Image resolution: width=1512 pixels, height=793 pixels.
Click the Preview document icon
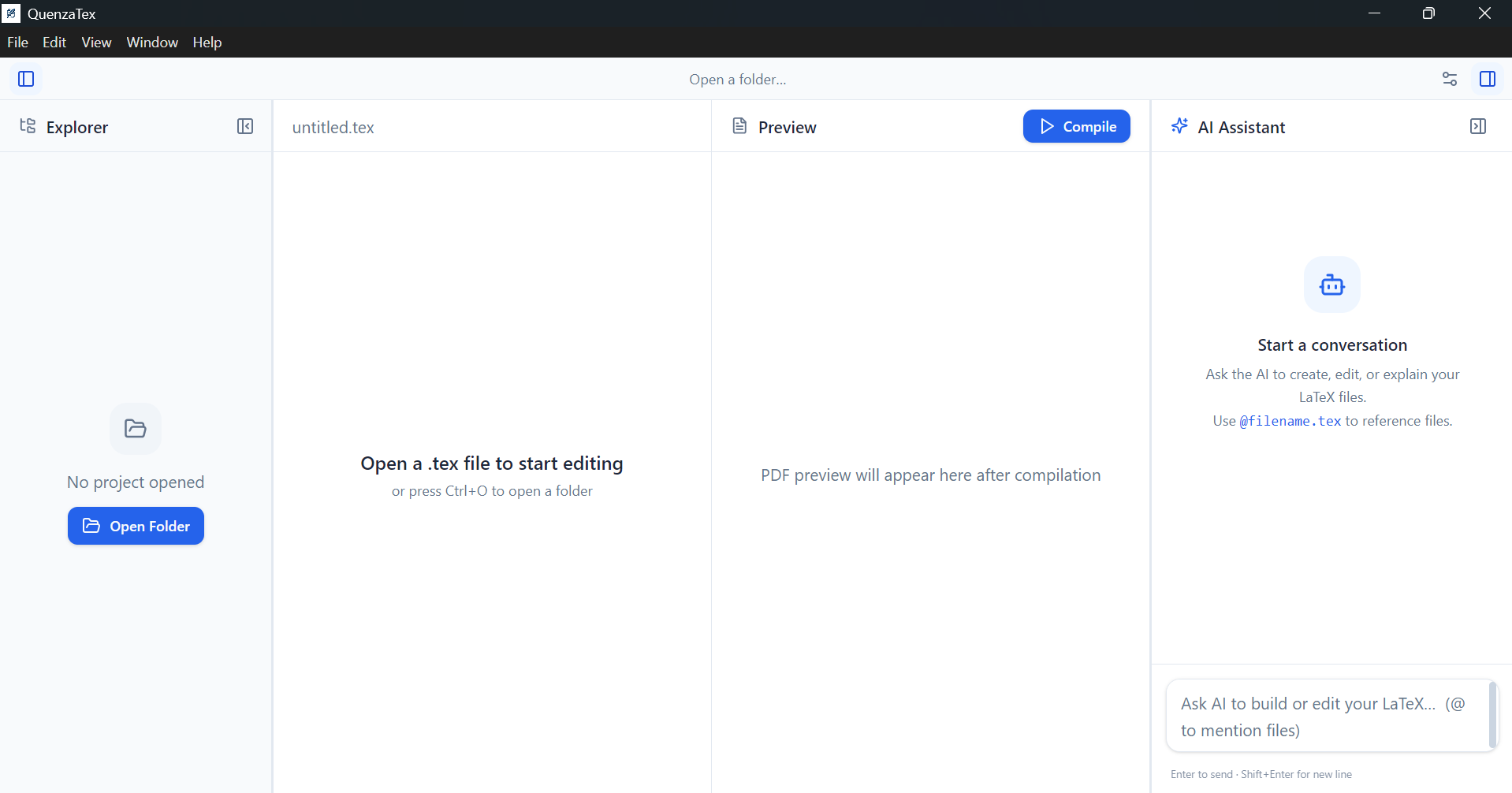coord(739,126)
